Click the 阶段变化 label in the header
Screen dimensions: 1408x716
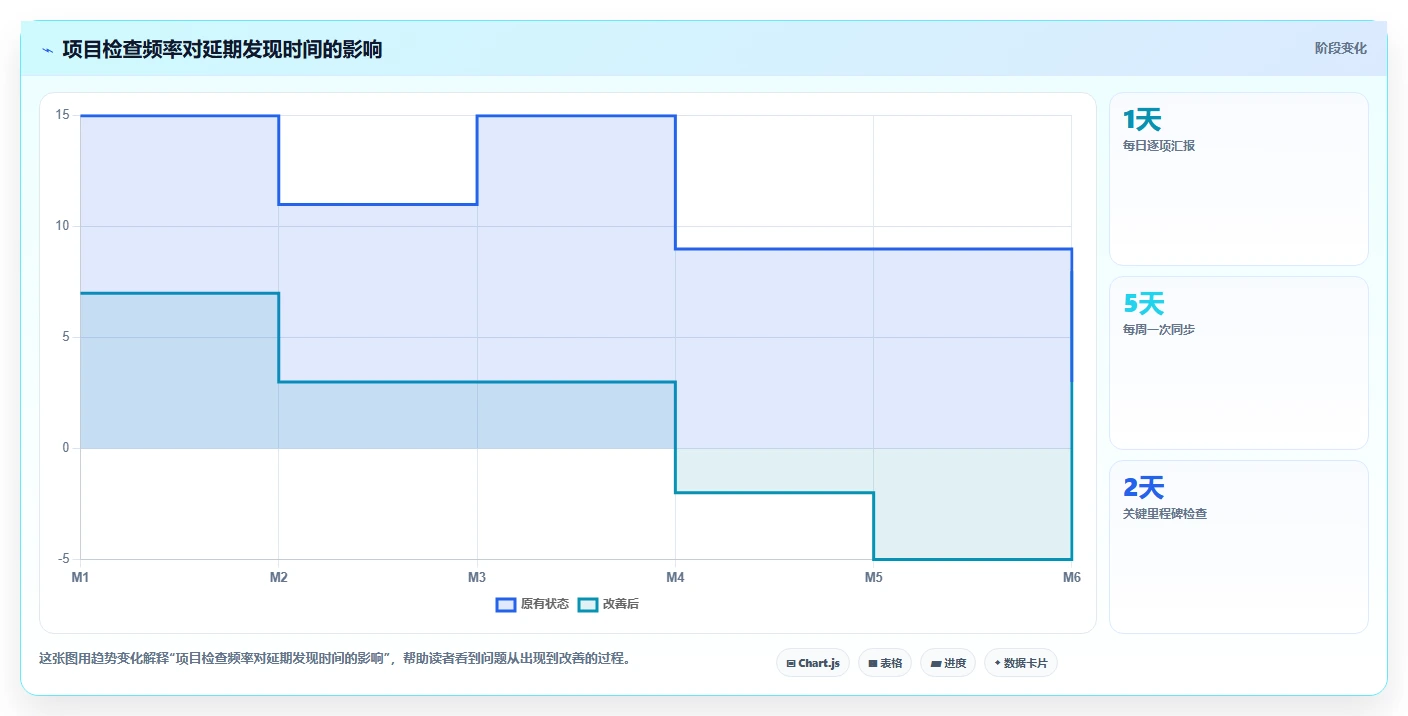[1340, 48]
